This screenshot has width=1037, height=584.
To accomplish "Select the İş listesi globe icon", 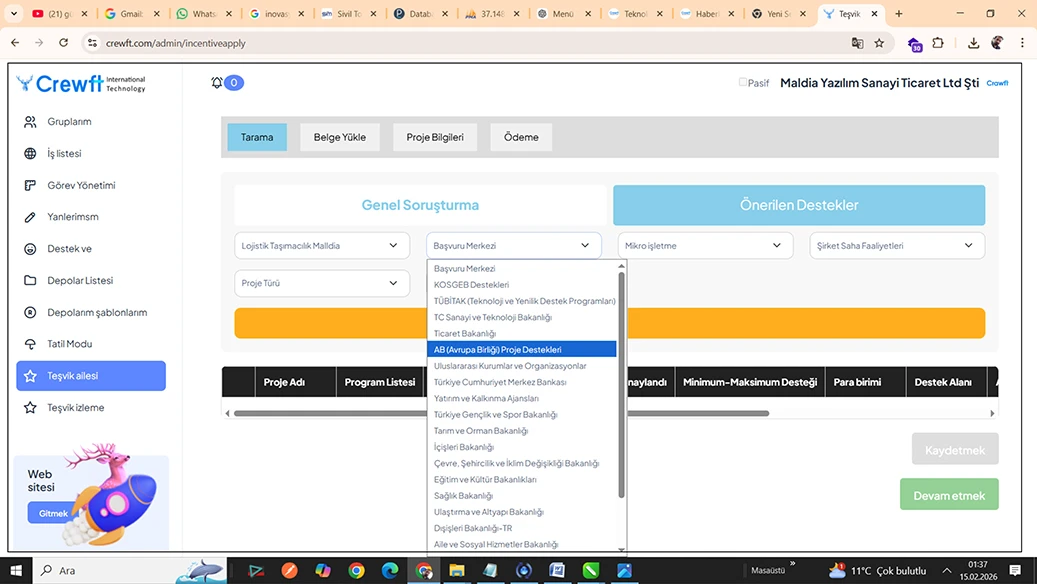I will (x=28, y=153).
